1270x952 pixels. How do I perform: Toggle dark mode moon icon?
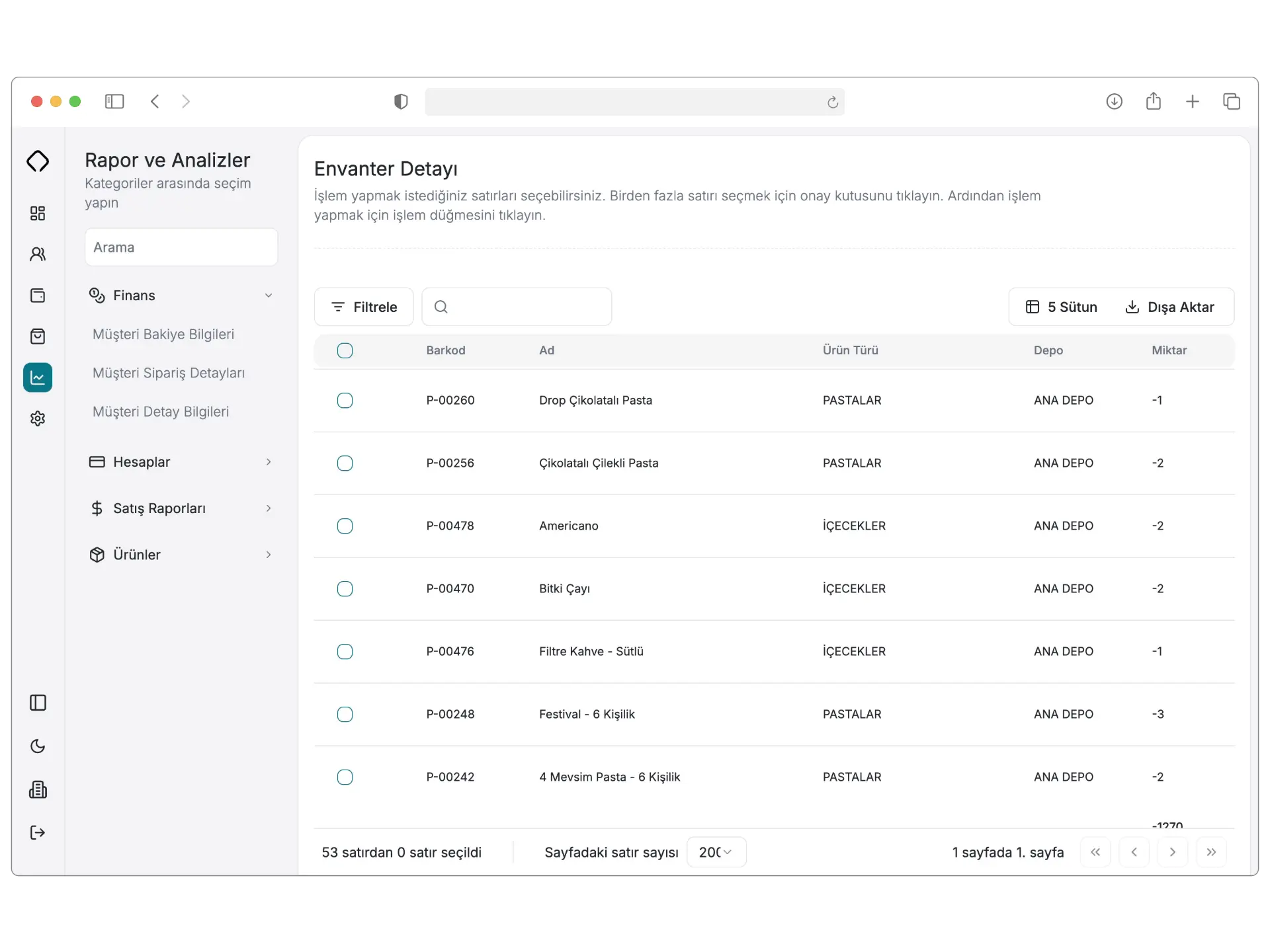(x=38, y=746)
